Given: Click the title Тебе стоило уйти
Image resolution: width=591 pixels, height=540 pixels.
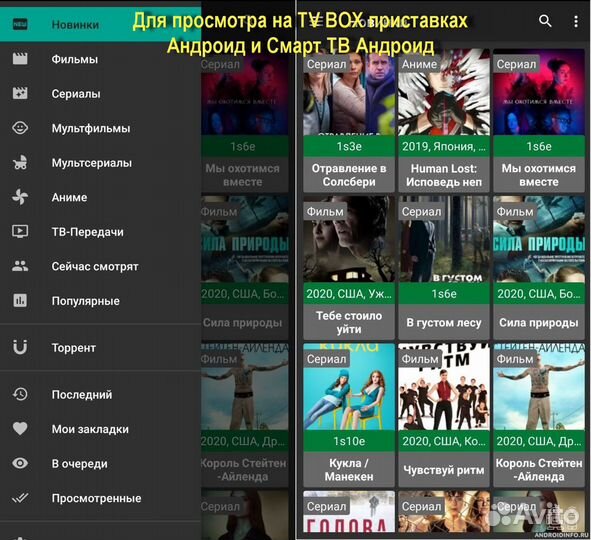Looking at the screenshot, I should coord(349,322).
